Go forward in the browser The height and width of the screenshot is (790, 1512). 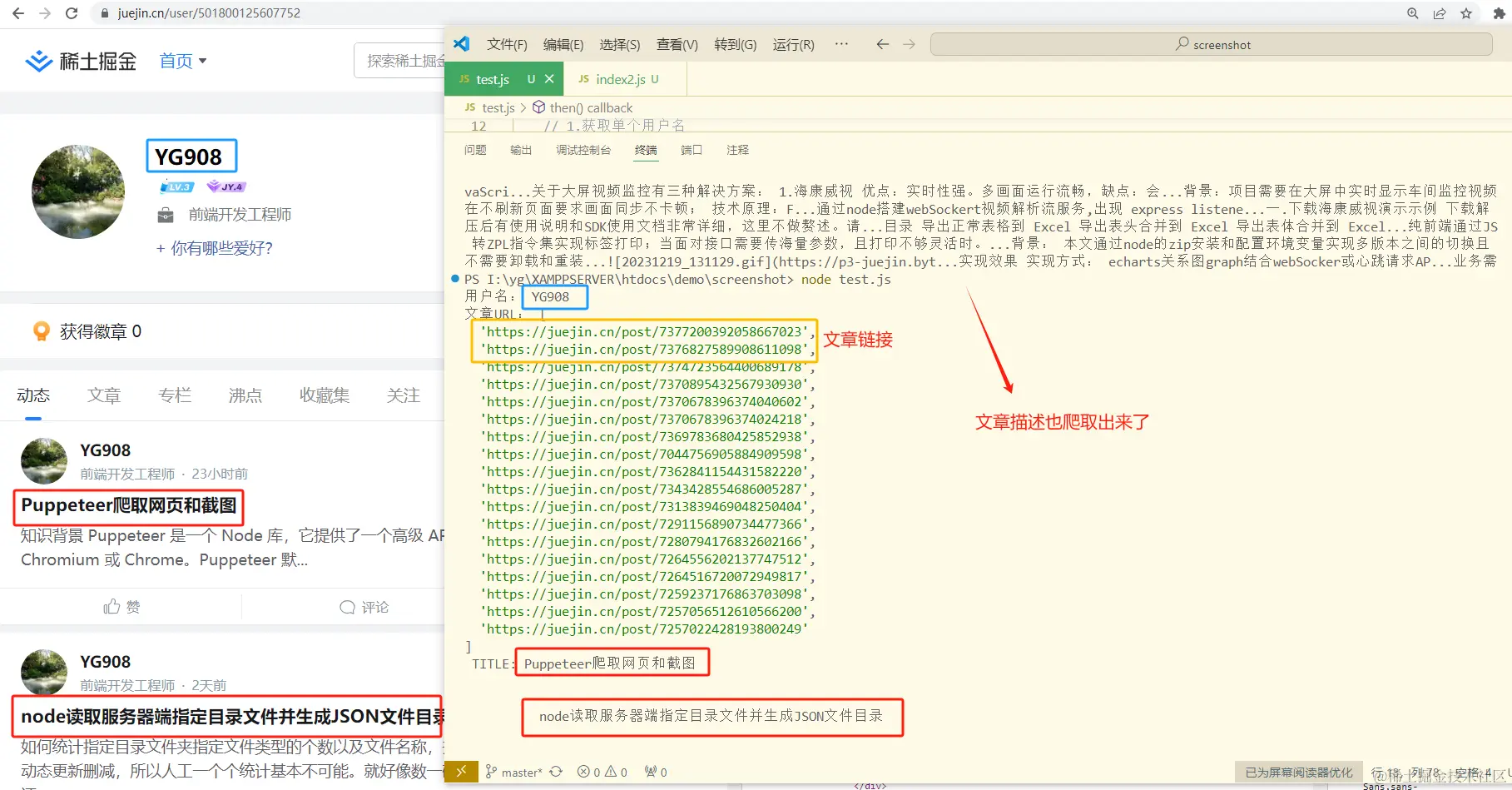(45, 13)
